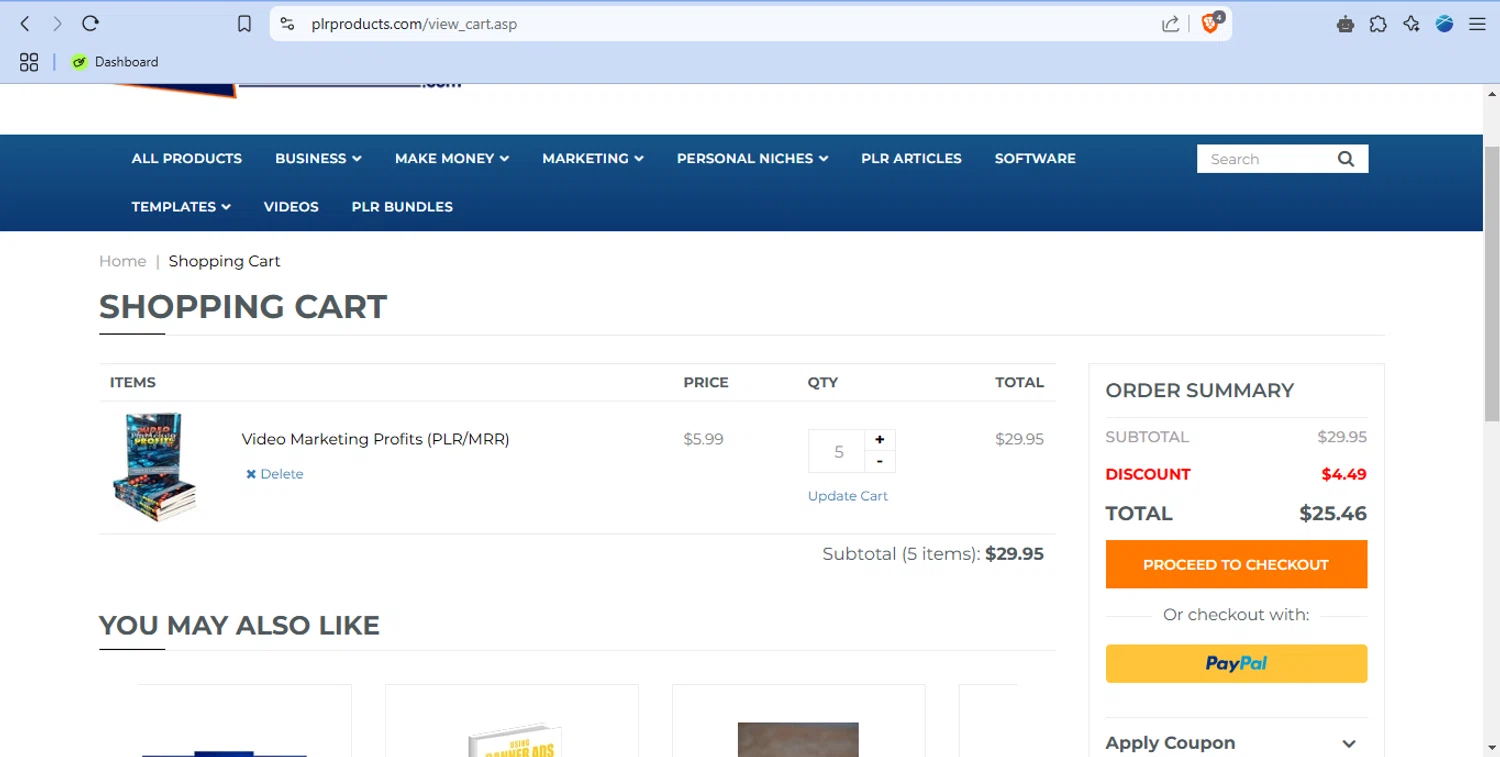The width and height of the screenshot is (1500, 757).
Task: Go back to the previous page
Action: [x=26, y=23]
